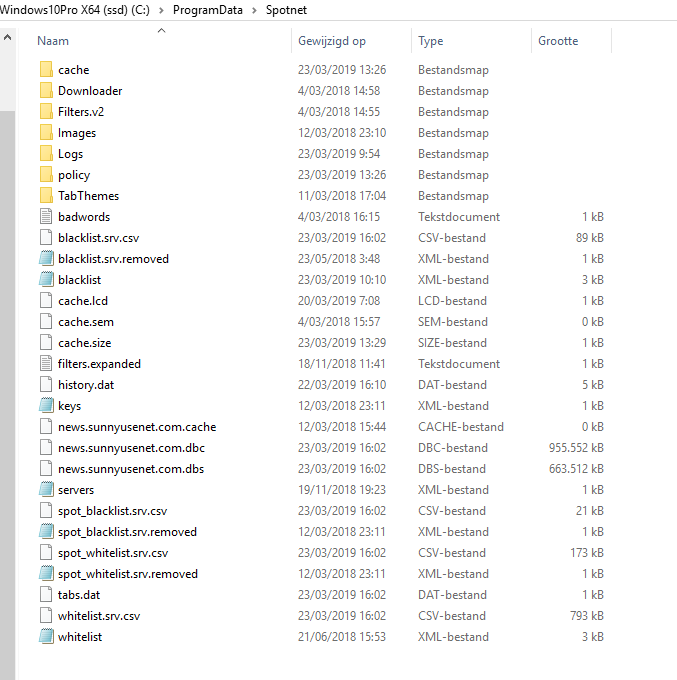Sort files by Naam column header
The width and height of the screenshot is (677, 680).
coord(53,41)
